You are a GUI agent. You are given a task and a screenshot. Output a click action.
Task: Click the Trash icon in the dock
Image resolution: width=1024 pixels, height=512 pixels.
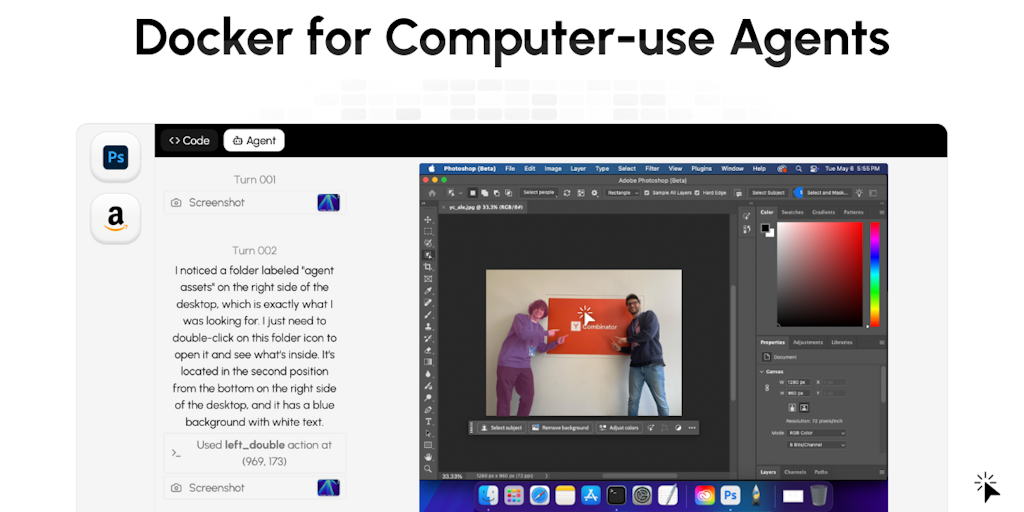[819, 495]
